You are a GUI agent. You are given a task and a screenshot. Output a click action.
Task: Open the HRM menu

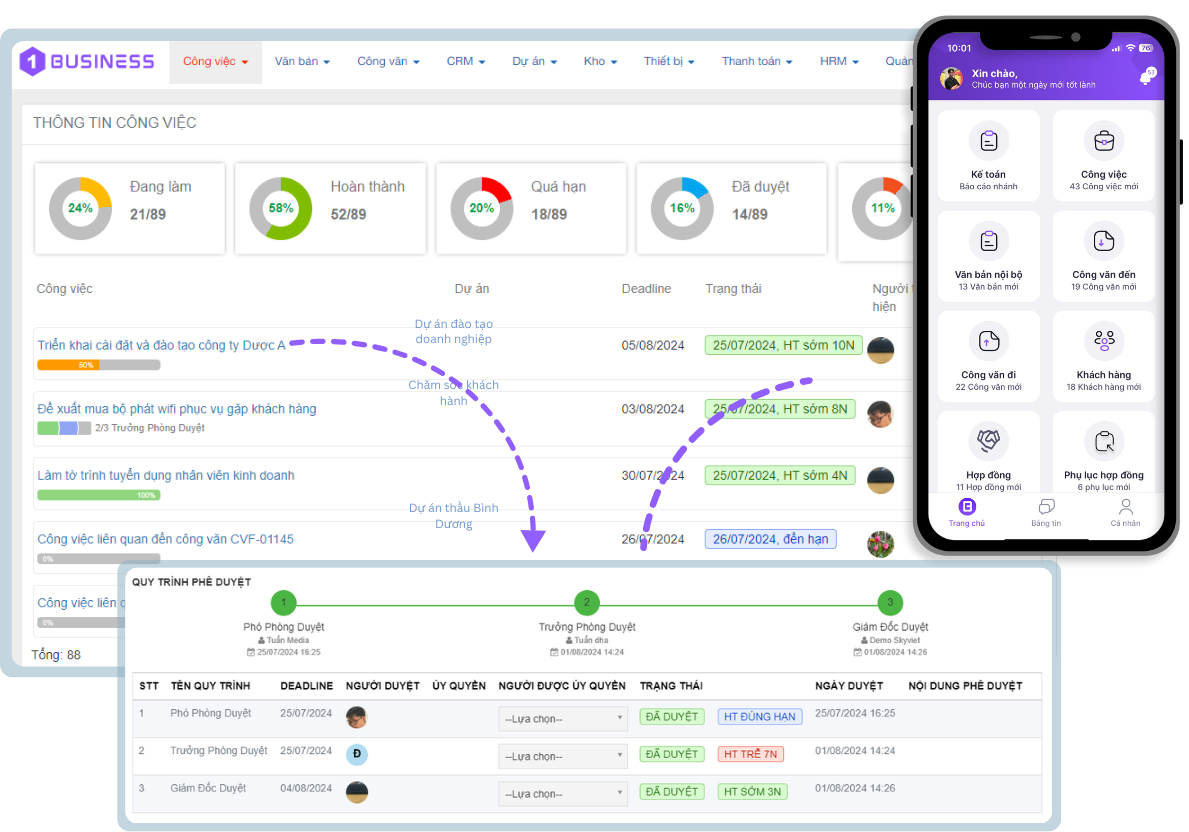tap(839, 61)
